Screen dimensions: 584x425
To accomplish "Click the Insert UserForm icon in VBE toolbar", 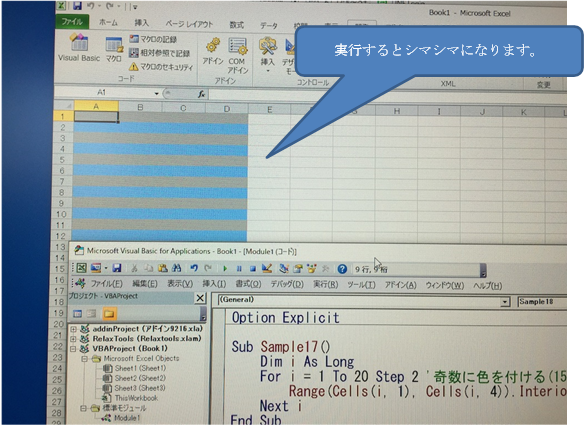I will 96,267.
